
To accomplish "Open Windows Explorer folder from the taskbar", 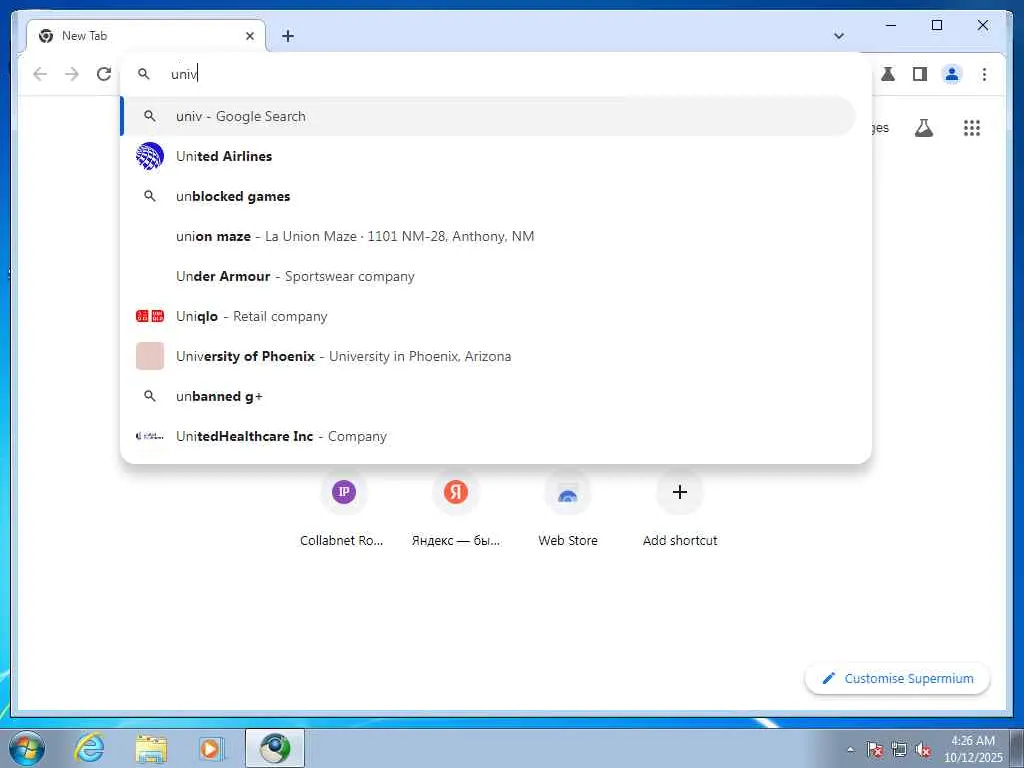I will click(151, 748).
